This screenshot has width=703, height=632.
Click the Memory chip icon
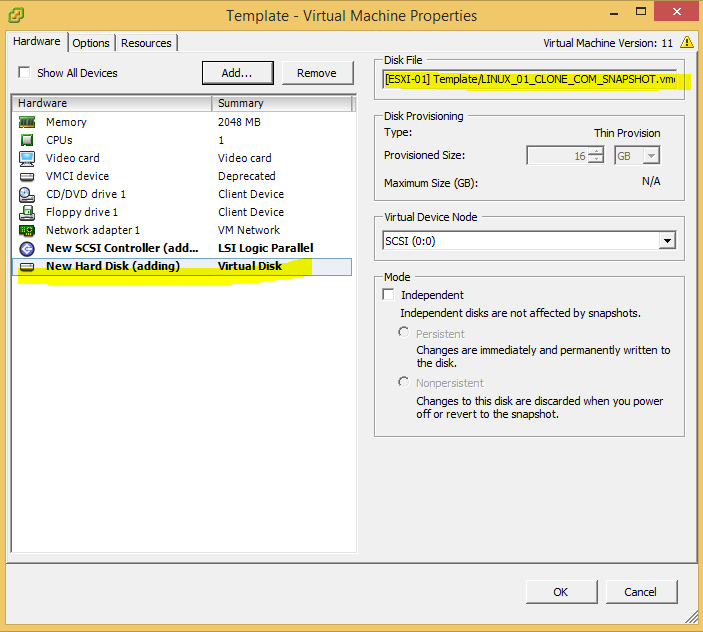pos(27,122)
